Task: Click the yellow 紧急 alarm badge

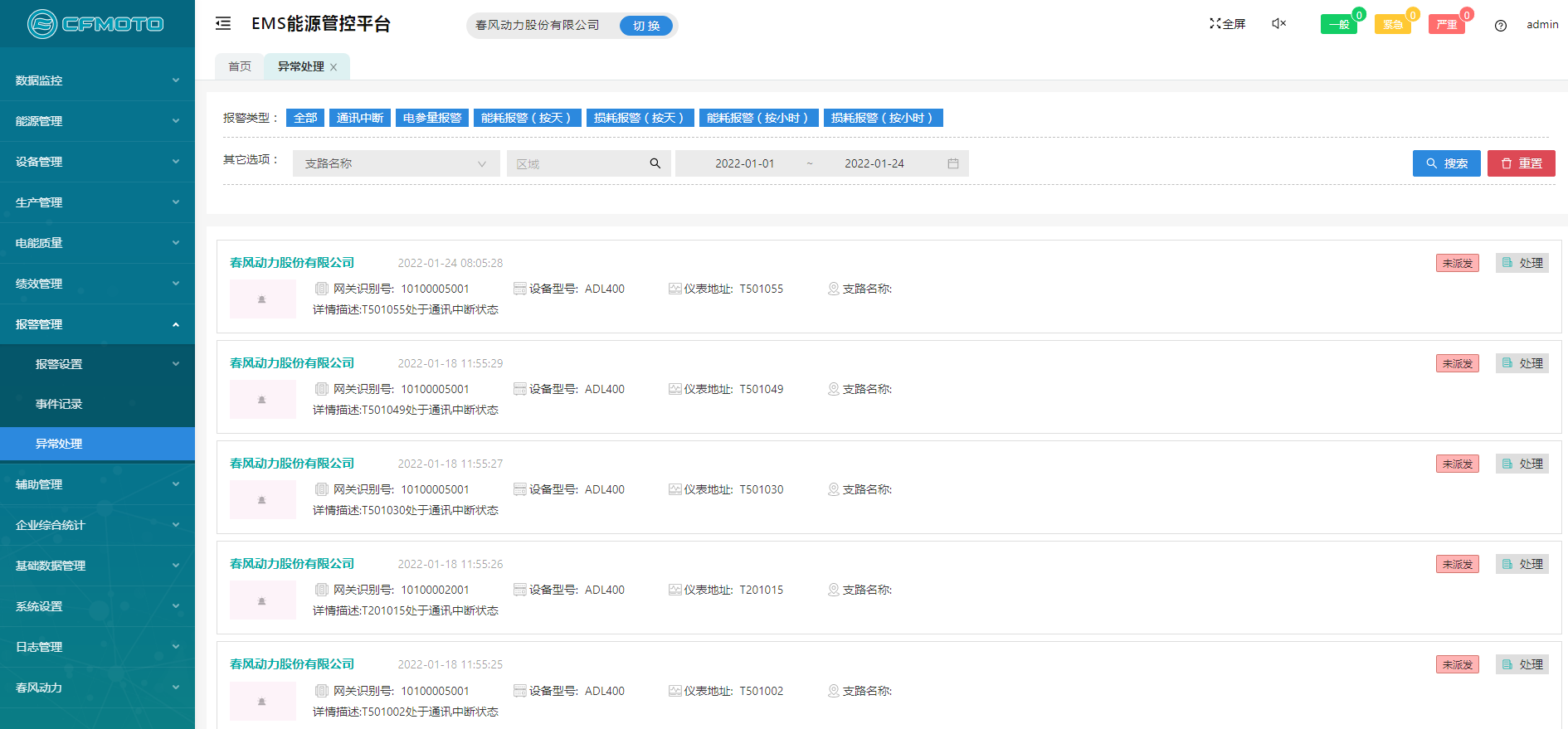Action: click(1392, 25)
